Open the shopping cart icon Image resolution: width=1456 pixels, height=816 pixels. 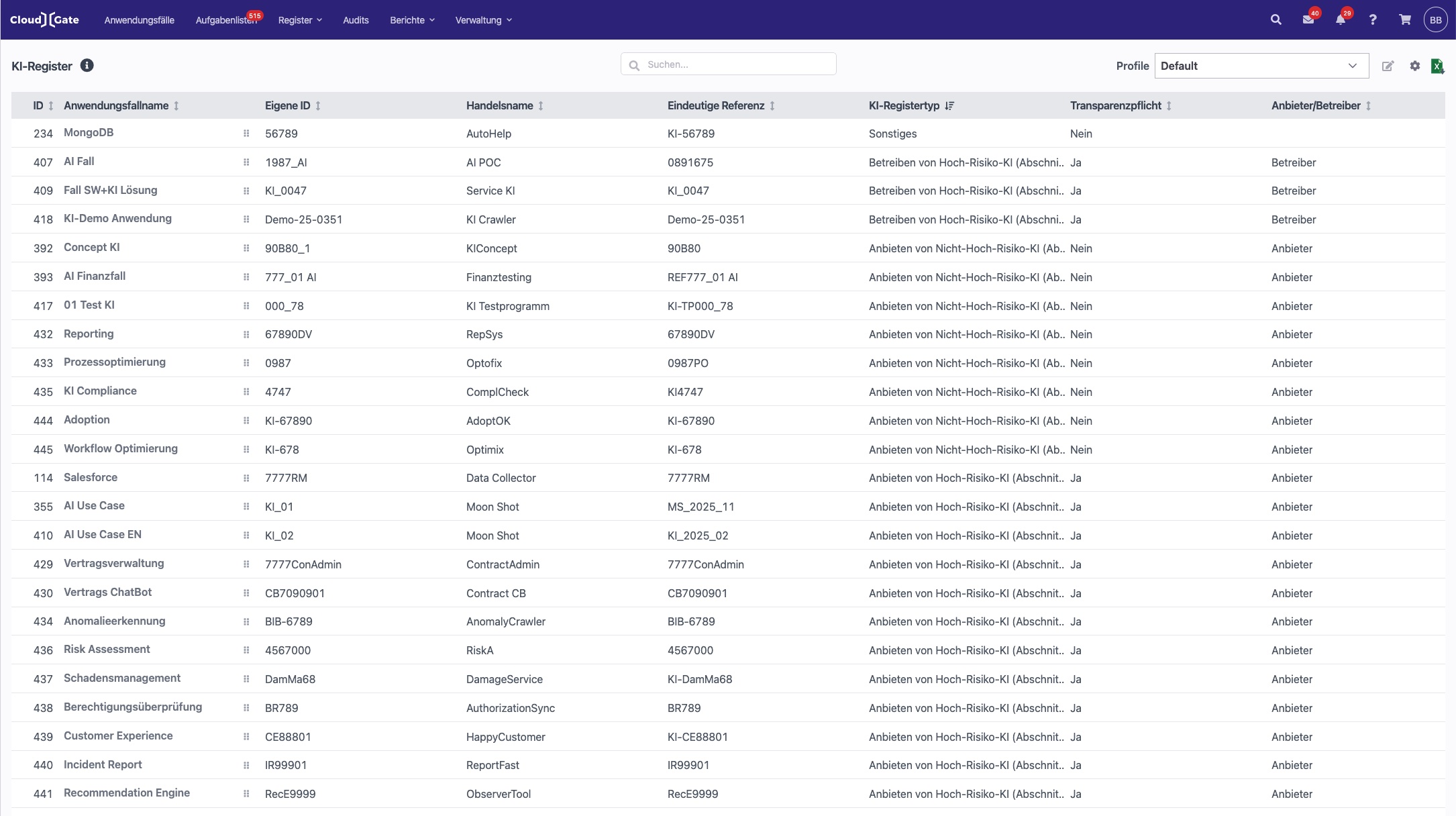click(x=1405, y=19)
